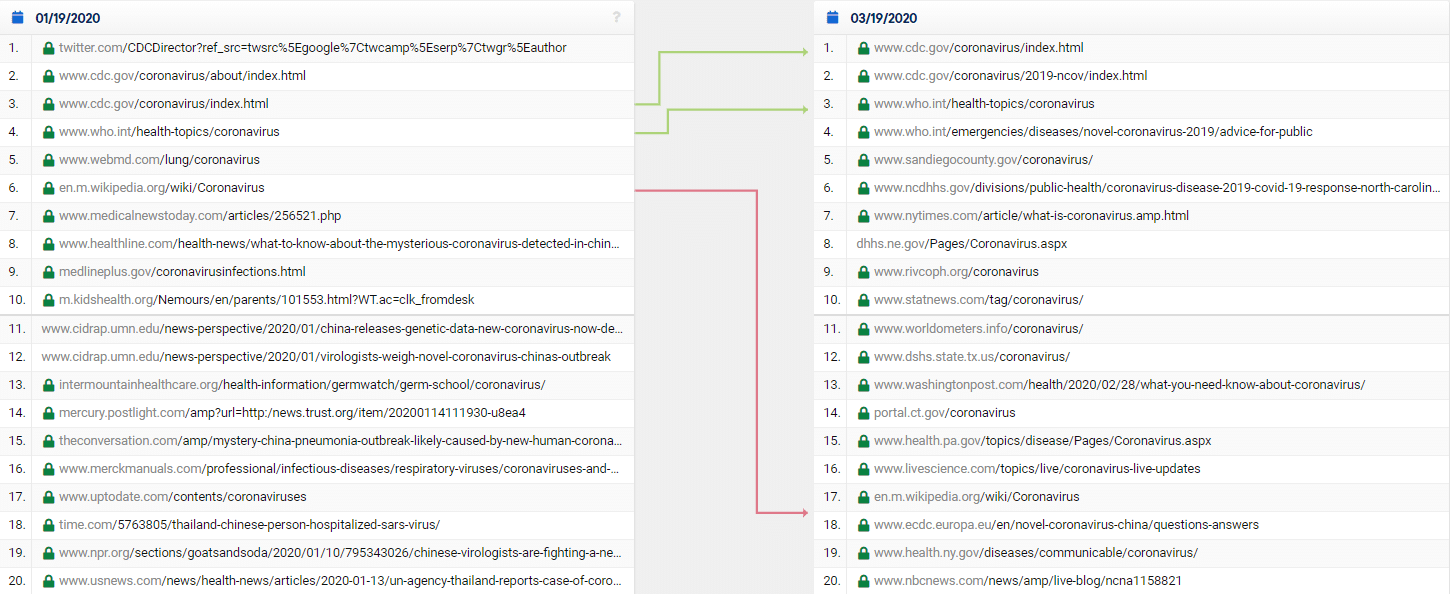Open the medlineplus.gov coronavirusinfections link
The height and width of the screenshot is (594, 1450).
pyautogui.click(x=182, y=272)
